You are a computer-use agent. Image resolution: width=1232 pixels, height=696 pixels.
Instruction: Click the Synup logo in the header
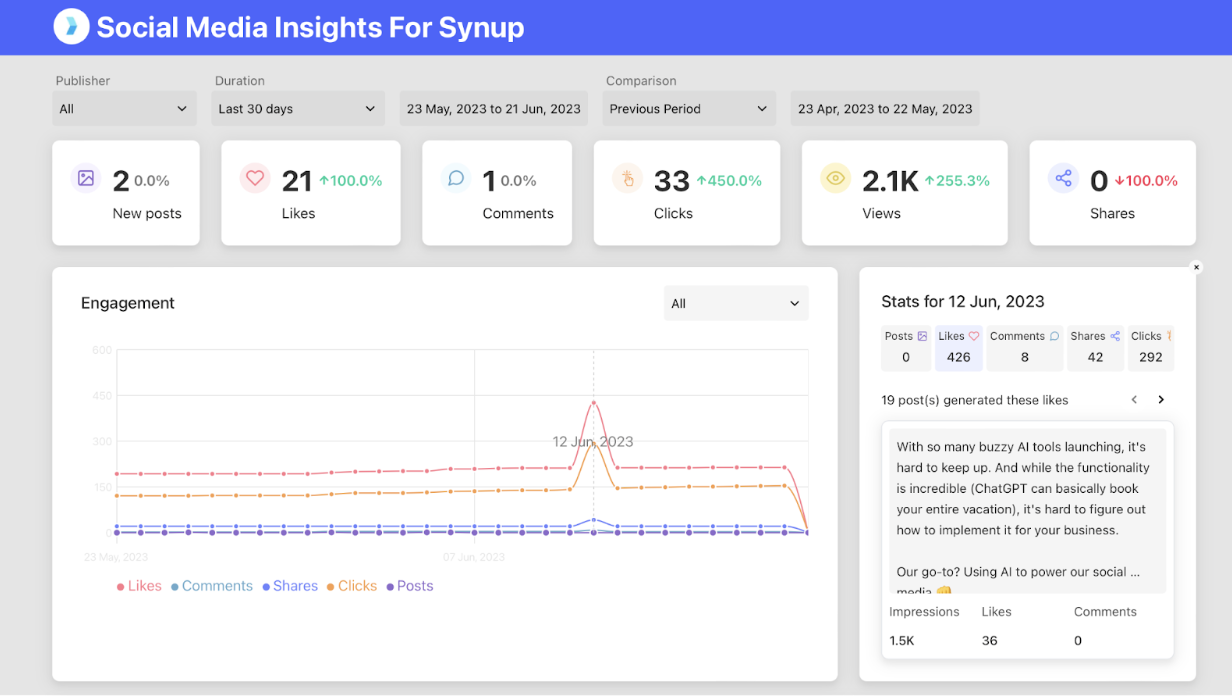click(x=71, y=27)
